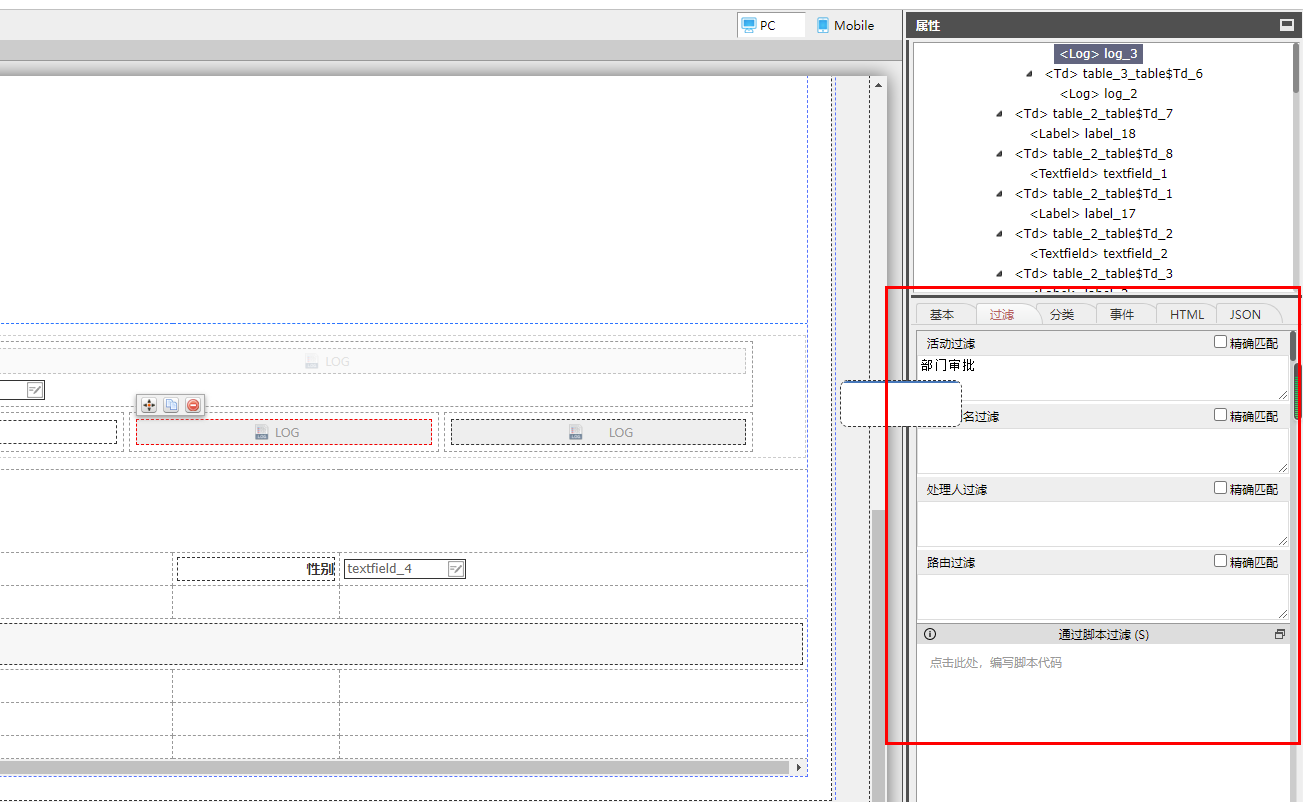Open the 过滤 tab
1303x802 pixels.
(1002, 314)
